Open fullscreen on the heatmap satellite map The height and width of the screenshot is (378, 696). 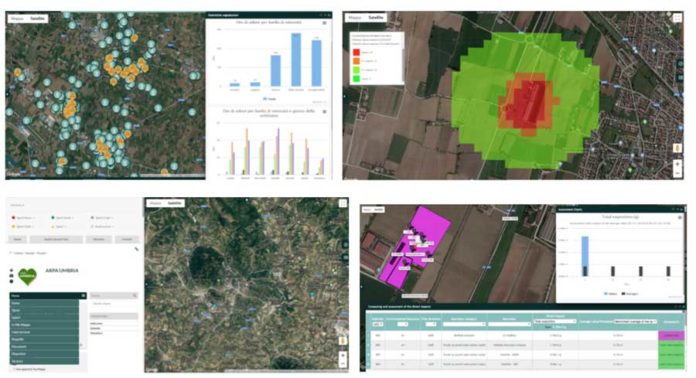pos(677,18)
